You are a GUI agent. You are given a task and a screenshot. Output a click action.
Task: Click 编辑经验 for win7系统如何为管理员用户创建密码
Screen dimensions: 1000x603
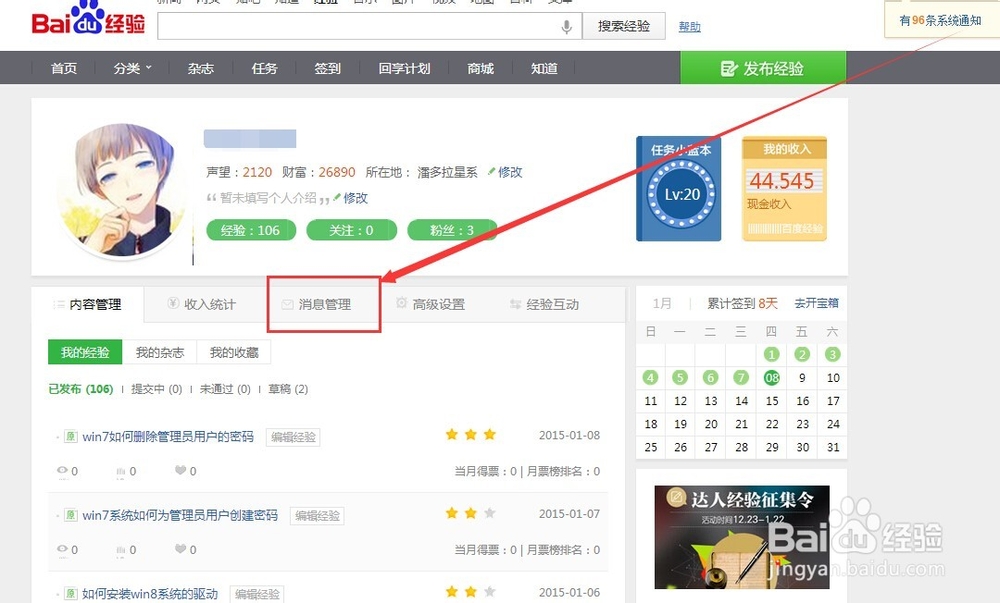pos(317,516)
